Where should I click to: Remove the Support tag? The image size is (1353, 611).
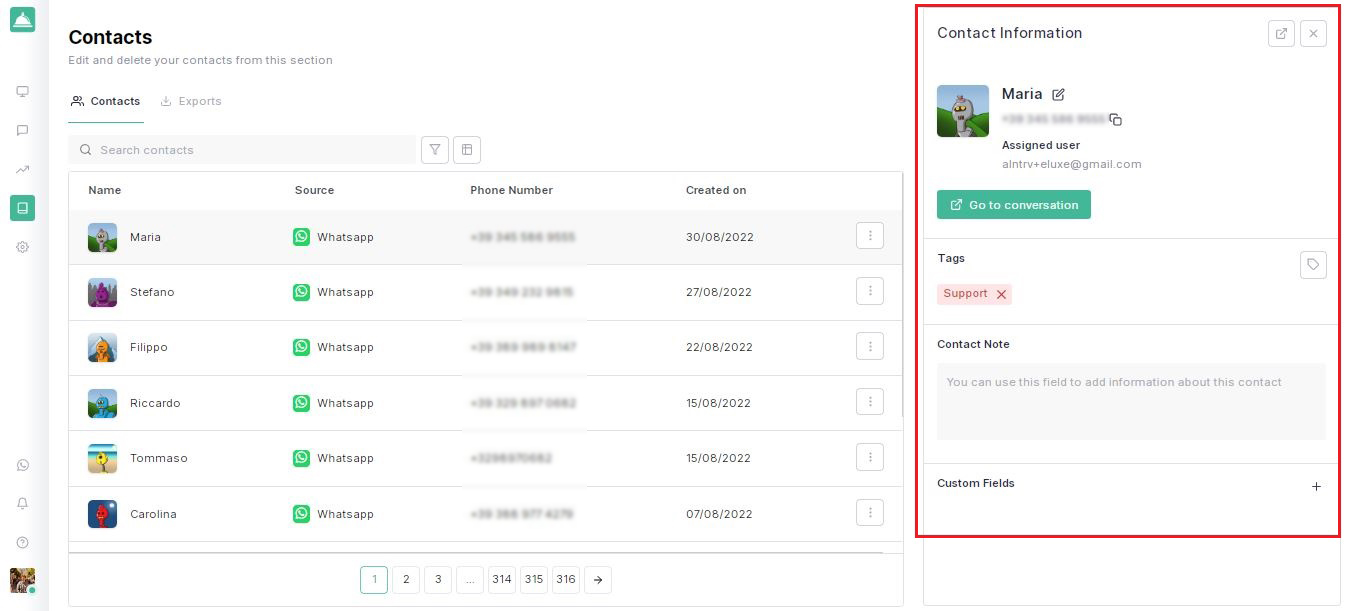point(1001,294)
